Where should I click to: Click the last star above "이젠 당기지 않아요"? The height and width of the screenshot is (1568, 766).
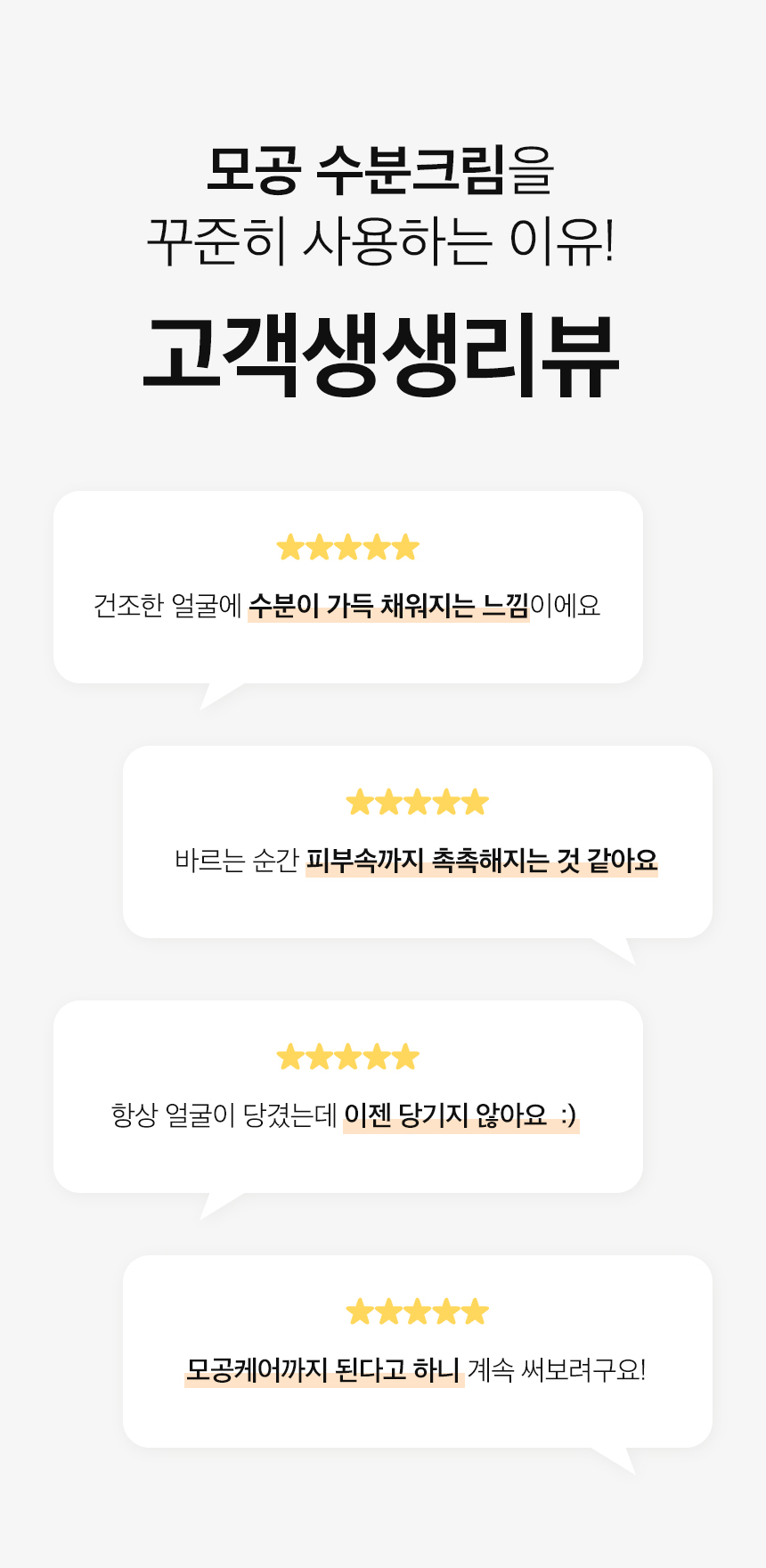(x=405, y=1057)
